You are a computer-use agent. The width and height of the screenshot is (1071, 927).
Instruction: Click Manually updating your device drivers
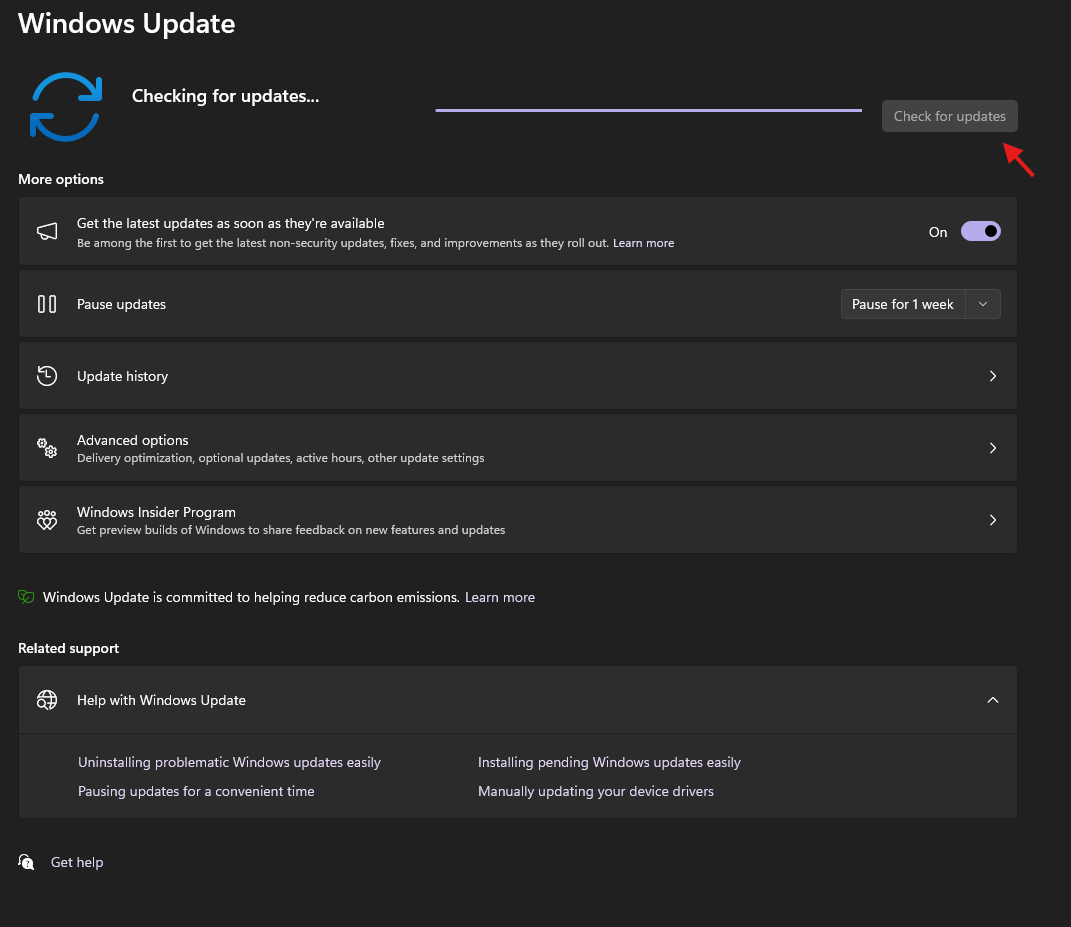click(596, 791)
